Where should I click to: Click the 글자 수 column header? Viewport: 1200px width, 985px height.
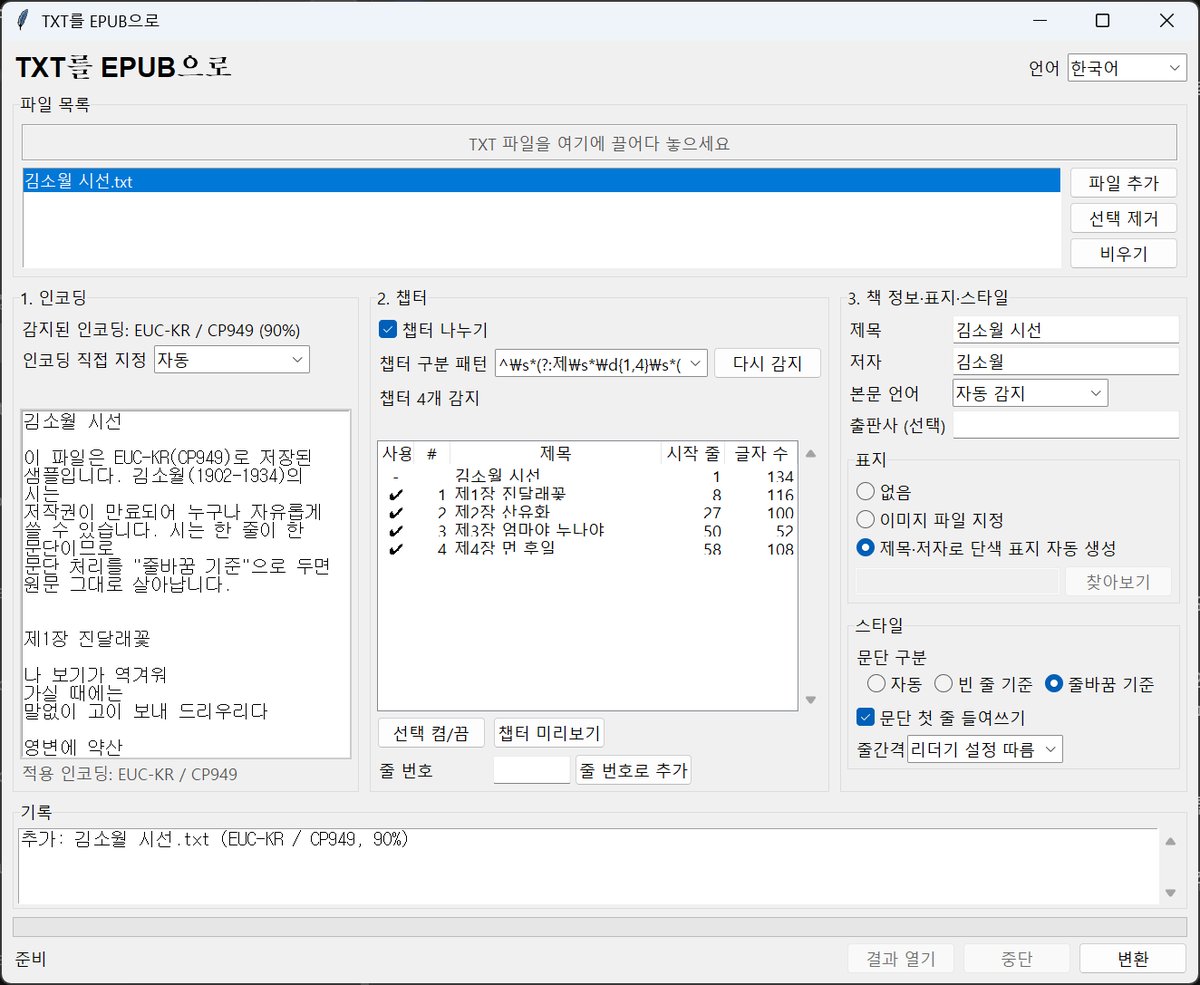(x=760, y=454)
